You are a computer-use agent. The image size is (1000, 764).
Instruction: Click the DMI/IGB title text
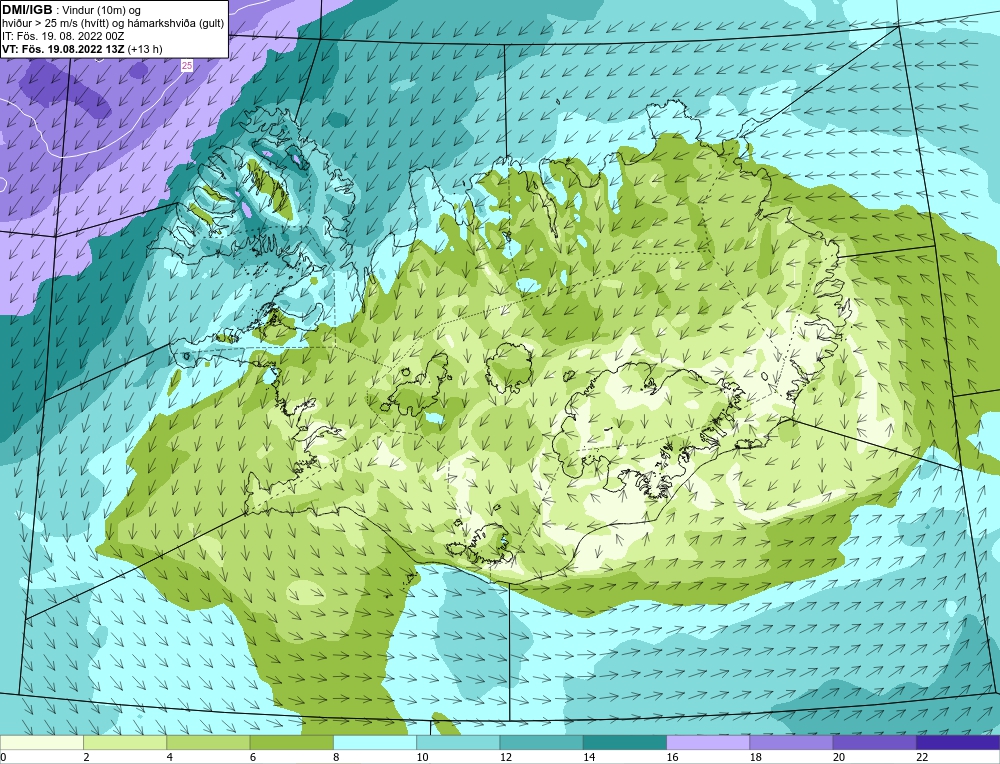[x=27, y=10]
